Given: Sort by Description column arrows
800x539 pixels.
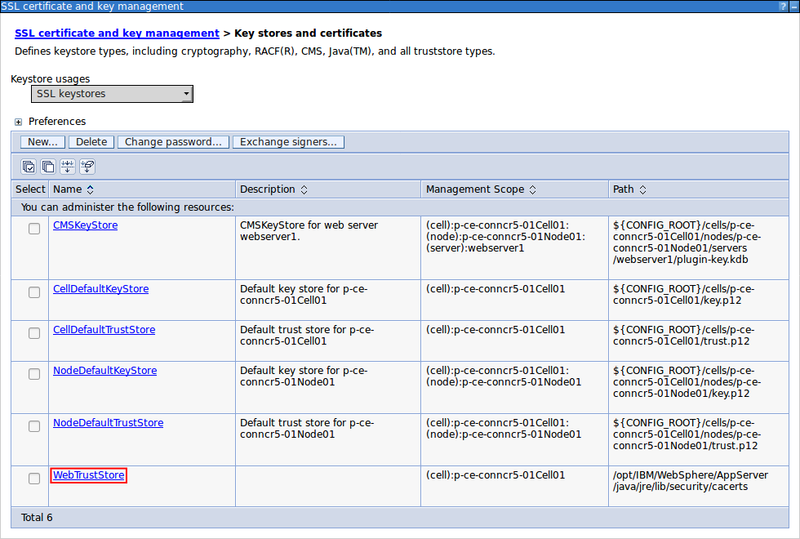Looking at the screenshot, I should [x=304, y=189].
